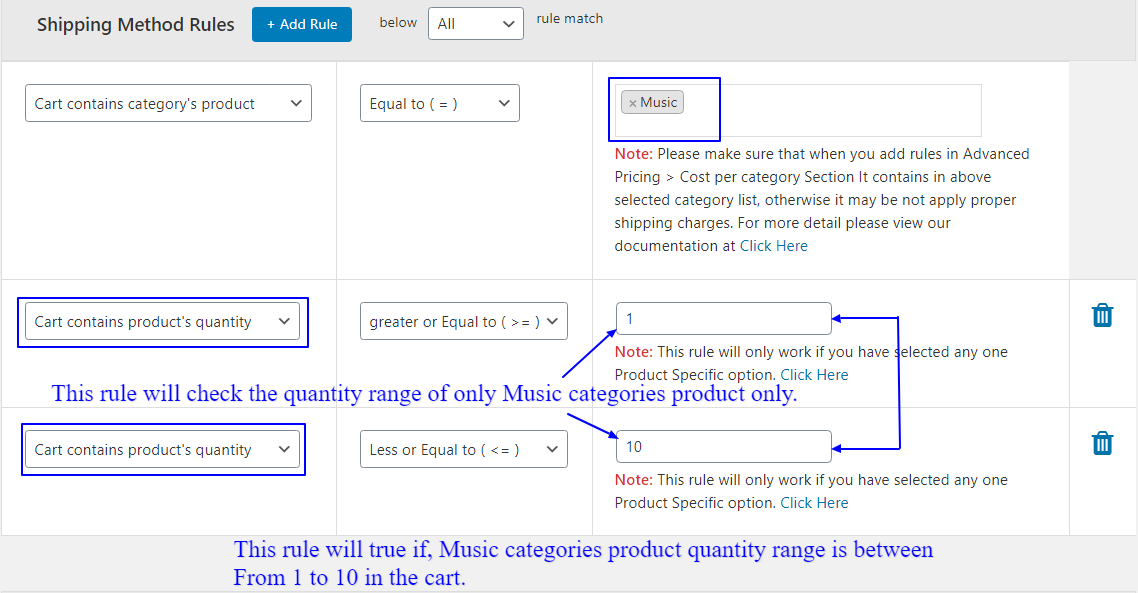This screenshot has height=593, width=1138.
Task: Open 'Less or Equal to ( <= )' dropdown
Action: point(464,449)
